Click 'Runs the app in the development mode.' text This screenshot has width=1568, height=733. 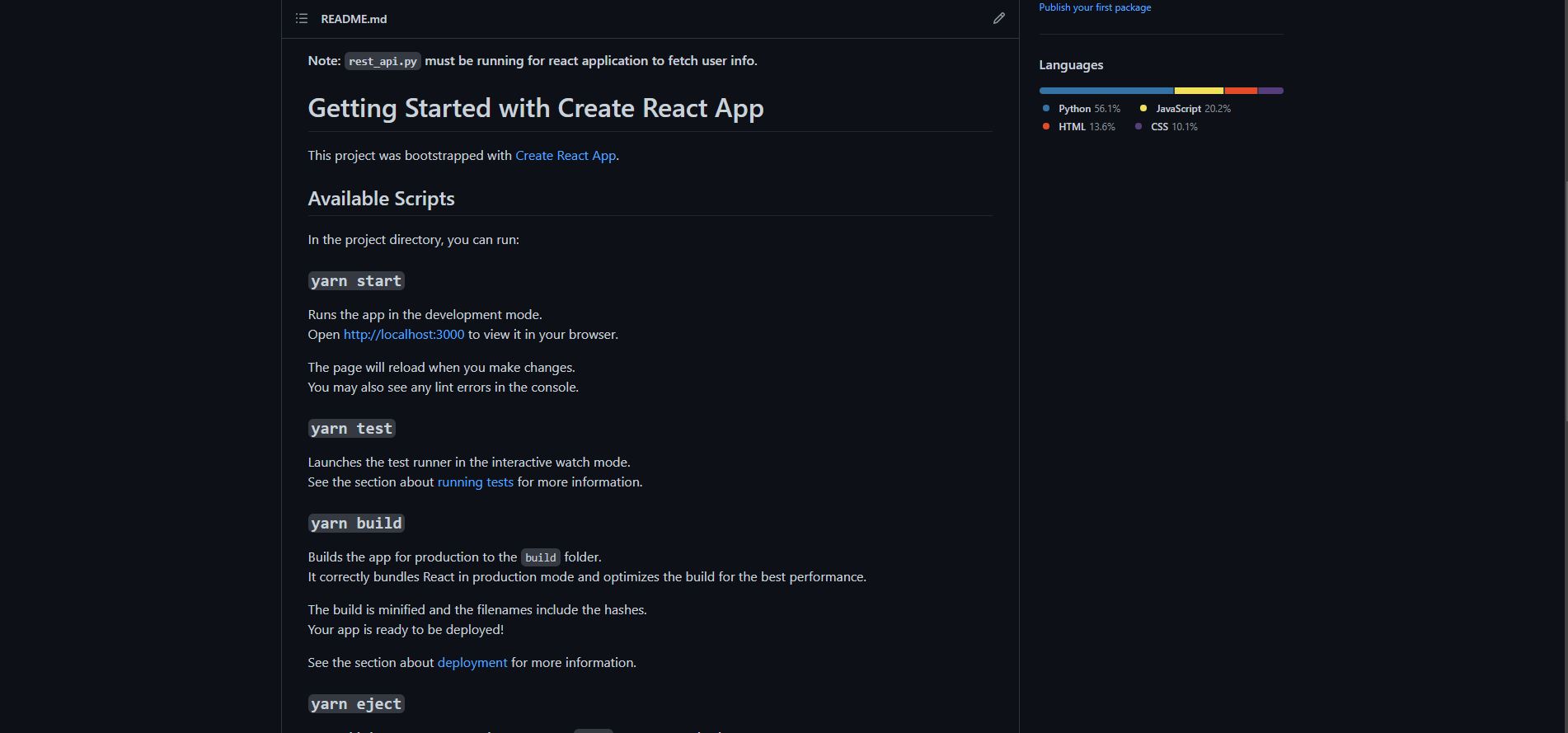425,314
